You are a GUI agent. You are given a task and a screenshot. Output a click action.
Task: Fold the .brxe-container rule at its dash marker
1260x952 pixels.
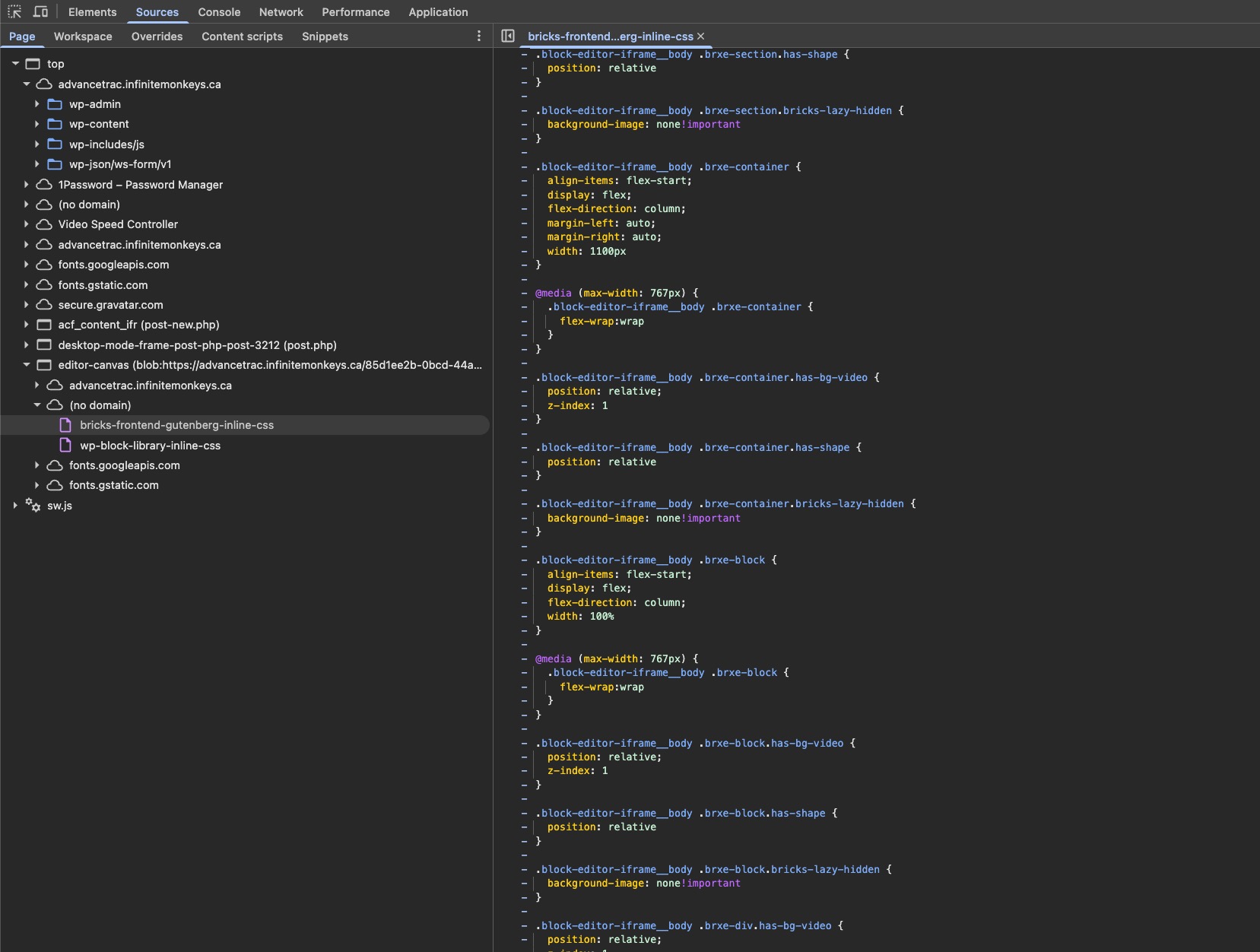(524, 167)
